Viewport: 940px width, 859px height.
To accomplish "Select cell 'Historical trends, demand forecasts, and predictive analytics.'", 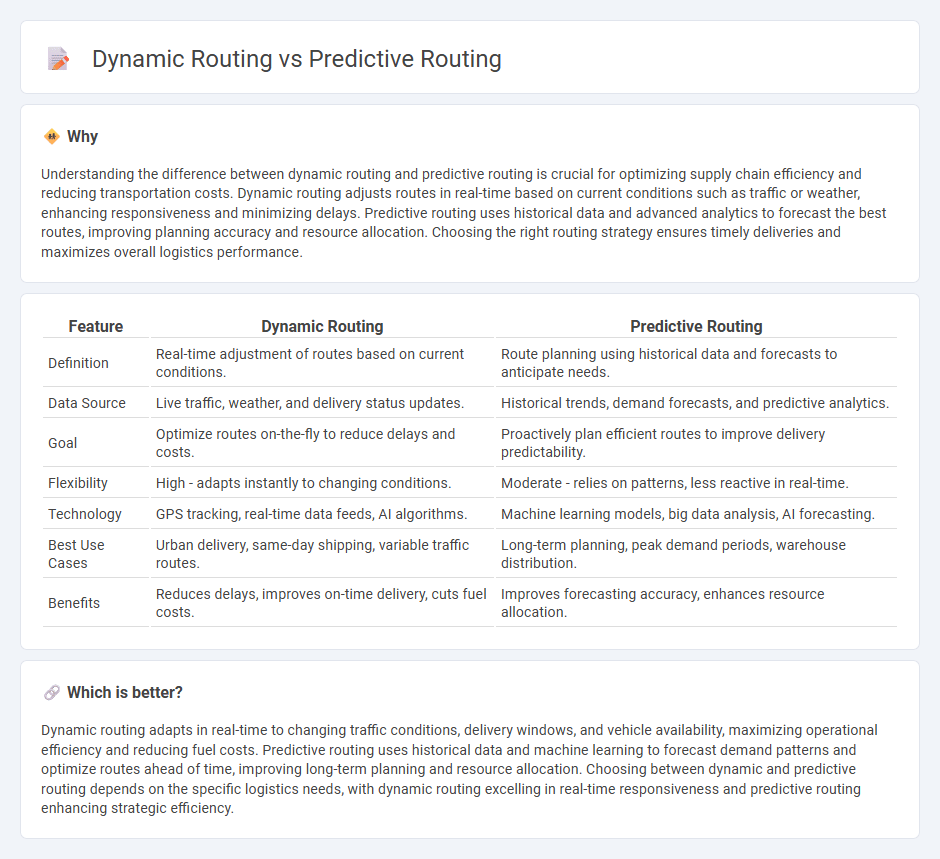I will [x=696, y=403].
